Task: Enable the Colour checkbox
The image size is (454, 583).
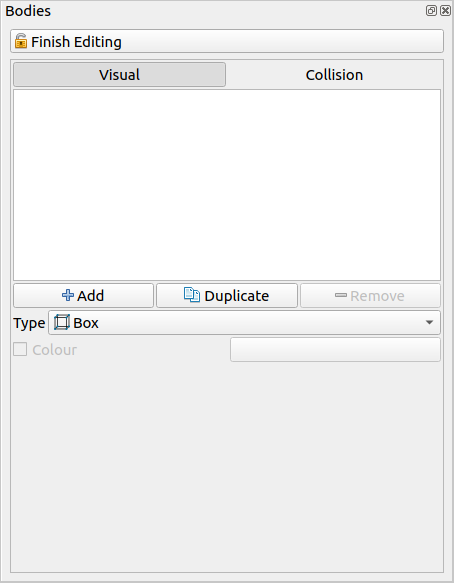Action: click(x=20, y=350)
